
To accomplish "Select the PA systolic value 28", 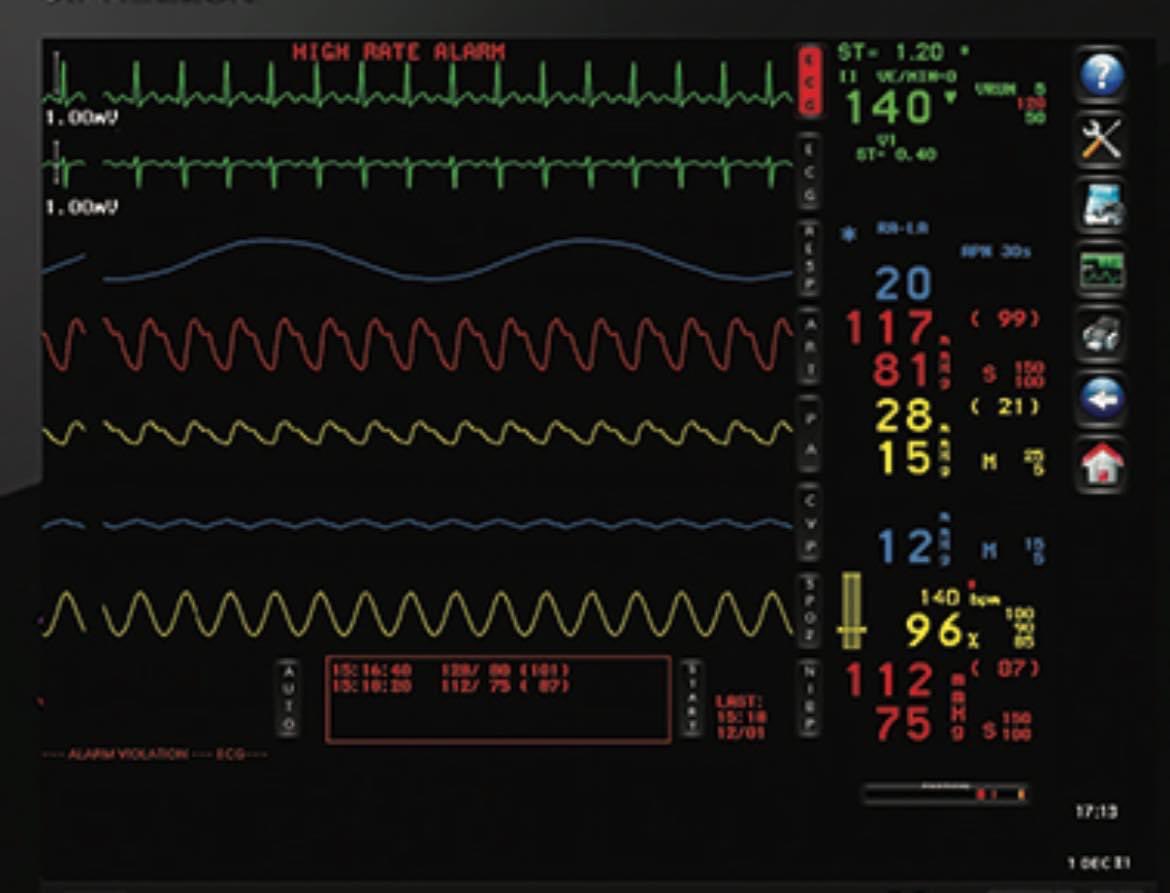I will coord(904,416).
